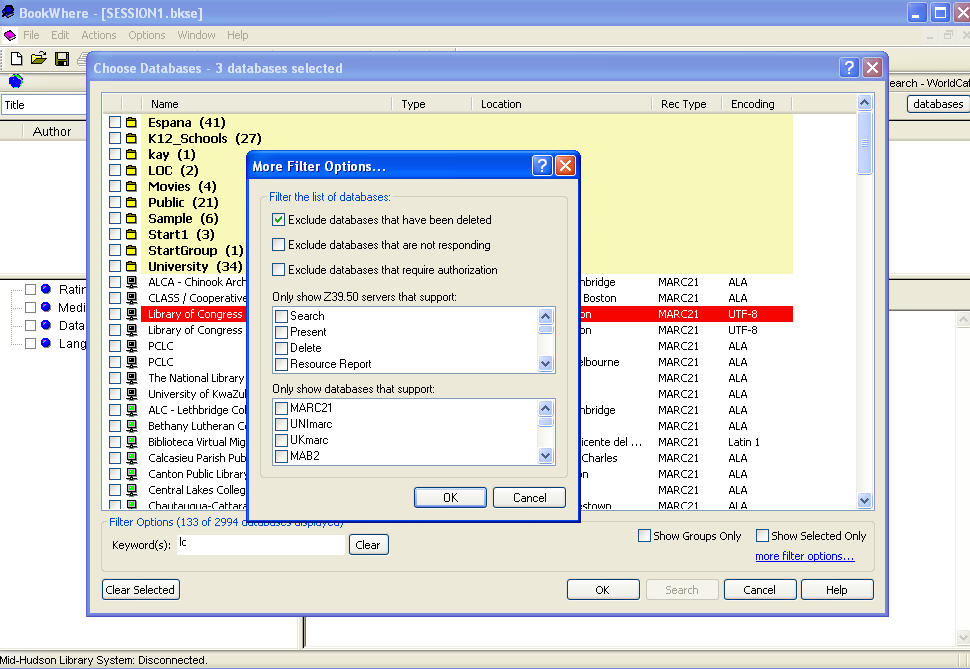Open the Options menu

coord(147,35)
